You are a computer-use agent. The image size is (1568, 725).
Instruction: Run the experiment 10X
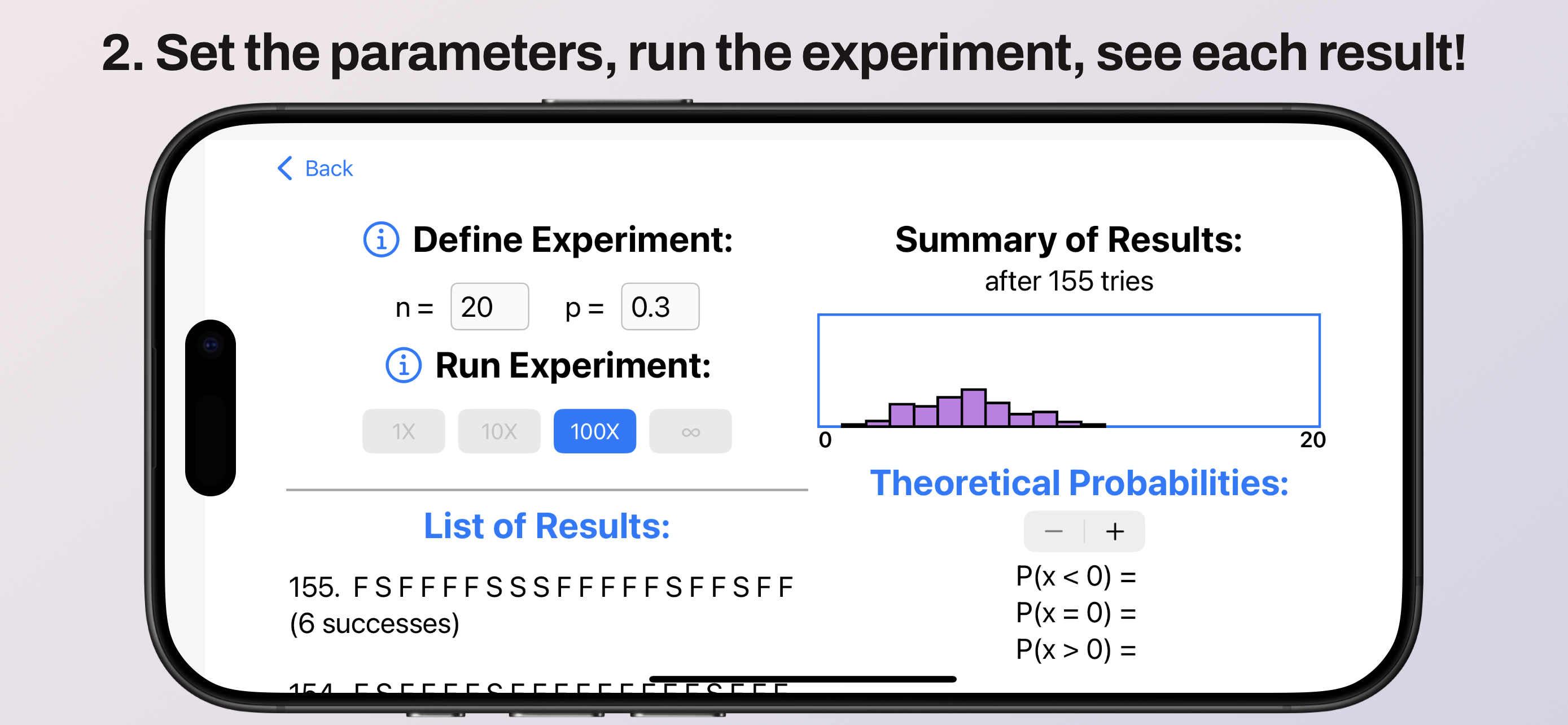click(499, 431)
